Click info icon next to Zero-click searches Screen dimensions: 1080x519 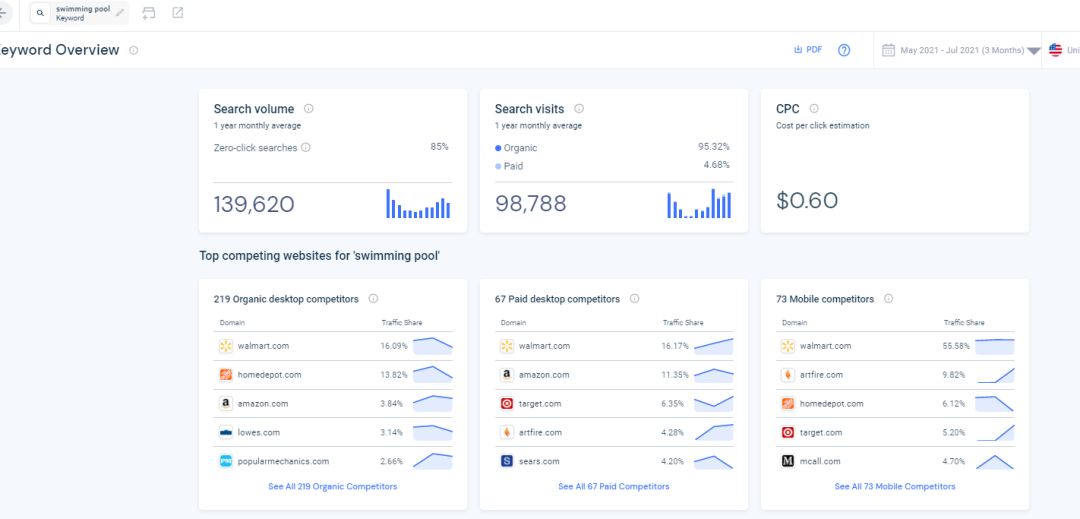[306, 147]
